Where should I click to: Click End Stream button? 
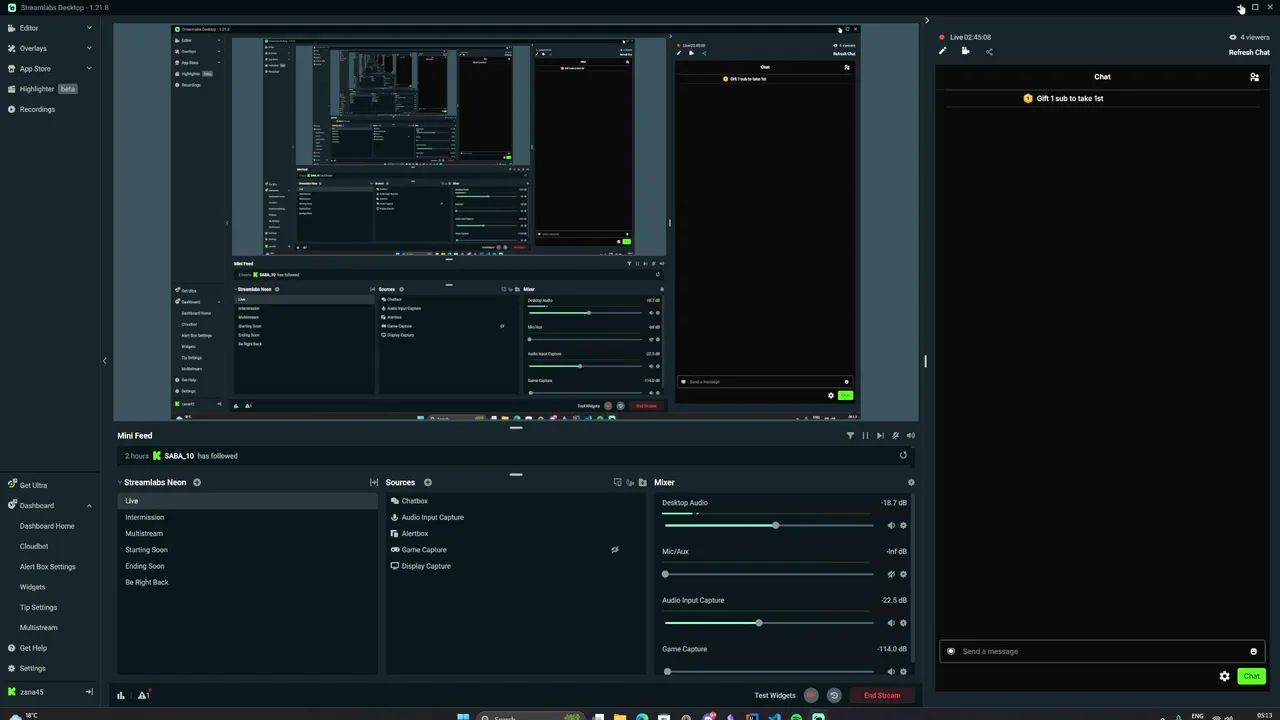coord(882,696)
